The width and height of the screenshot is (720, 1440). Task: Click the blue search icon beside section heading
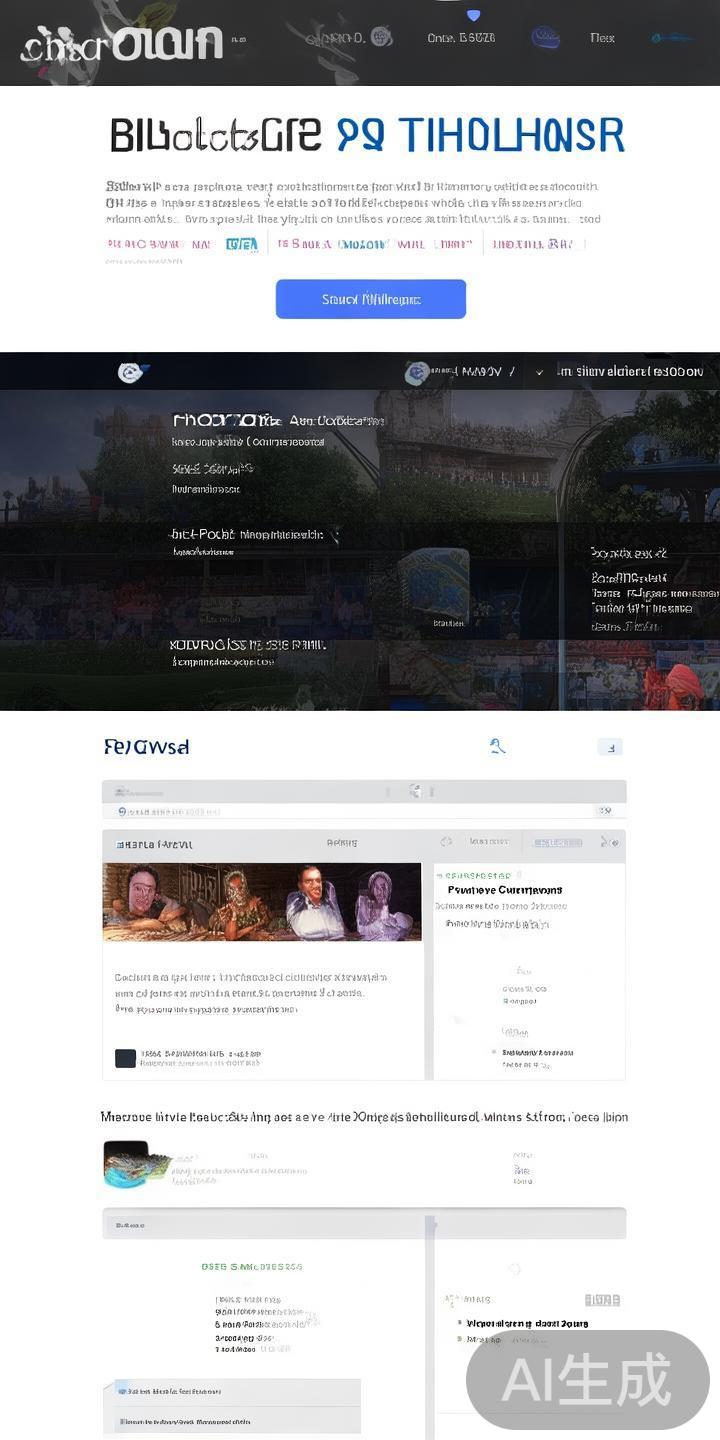[x=497, y=746]
